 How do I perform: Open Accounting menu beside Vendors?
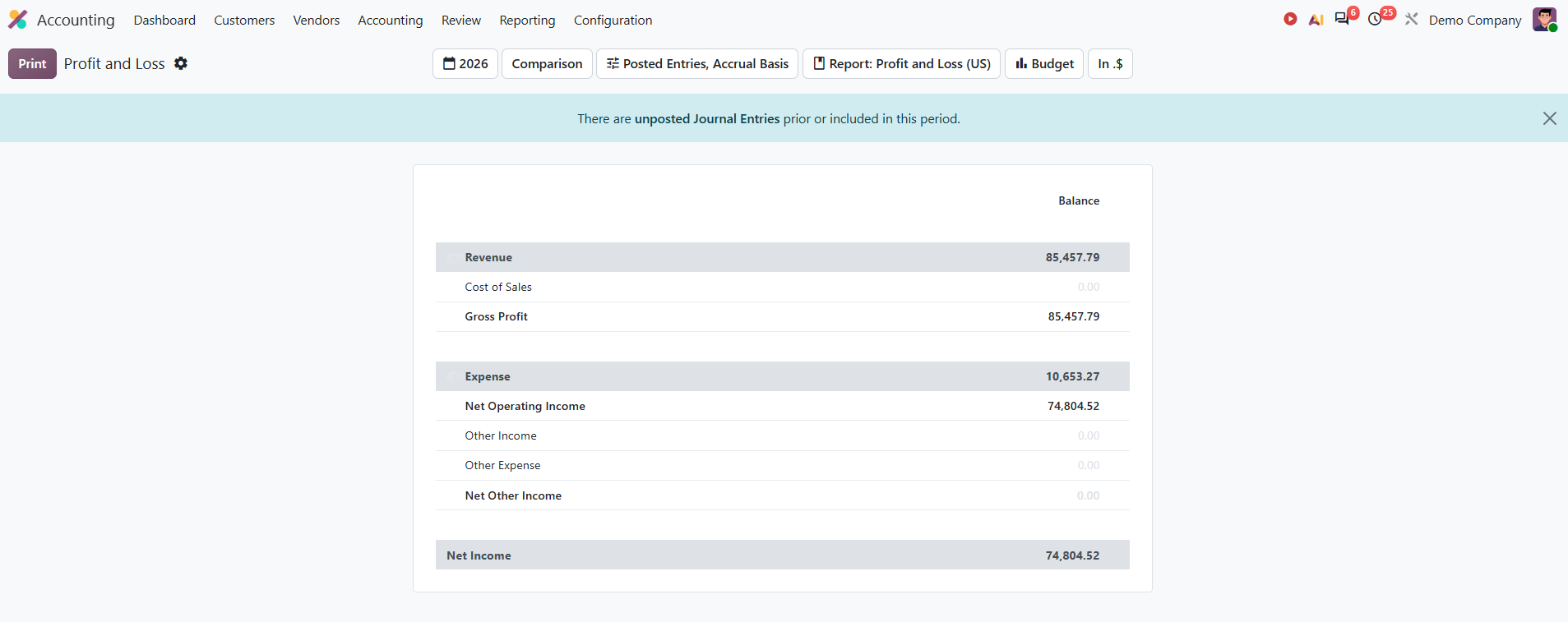pyautogui.click(x=391, y=20)
